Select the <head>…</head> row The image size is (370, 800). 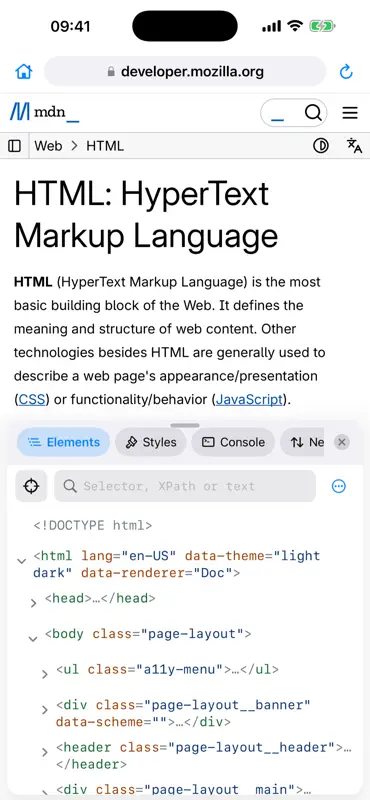100,598
